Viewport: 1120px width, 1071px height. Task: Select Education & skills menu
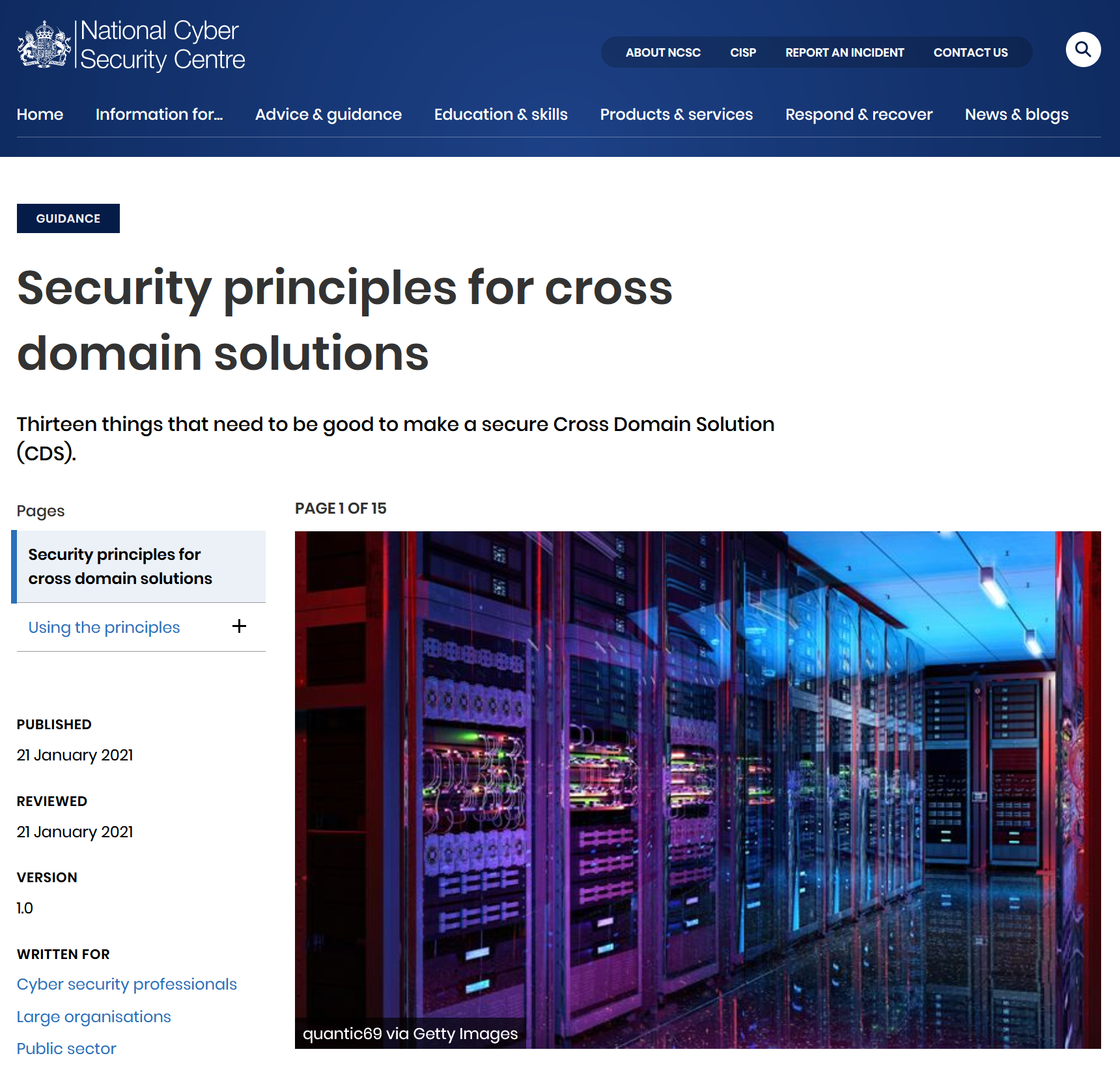(500, 115)
